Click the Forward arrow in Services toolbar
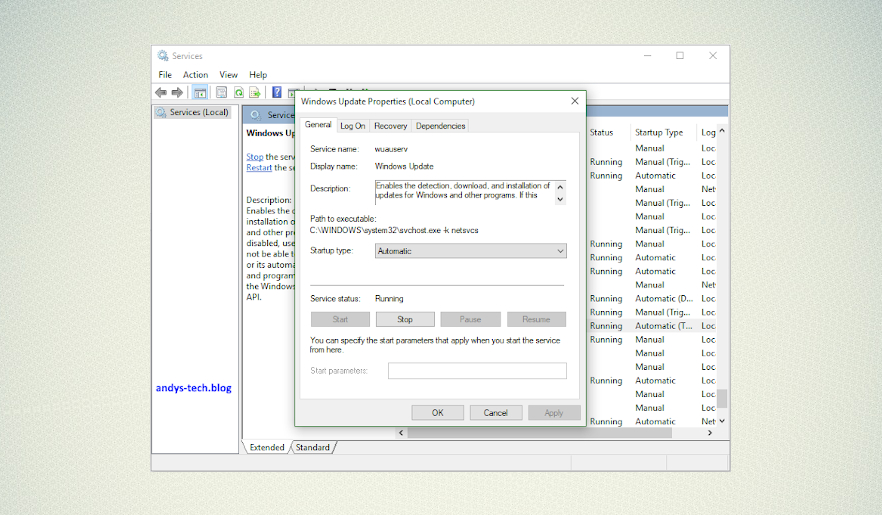 [176, 92]
